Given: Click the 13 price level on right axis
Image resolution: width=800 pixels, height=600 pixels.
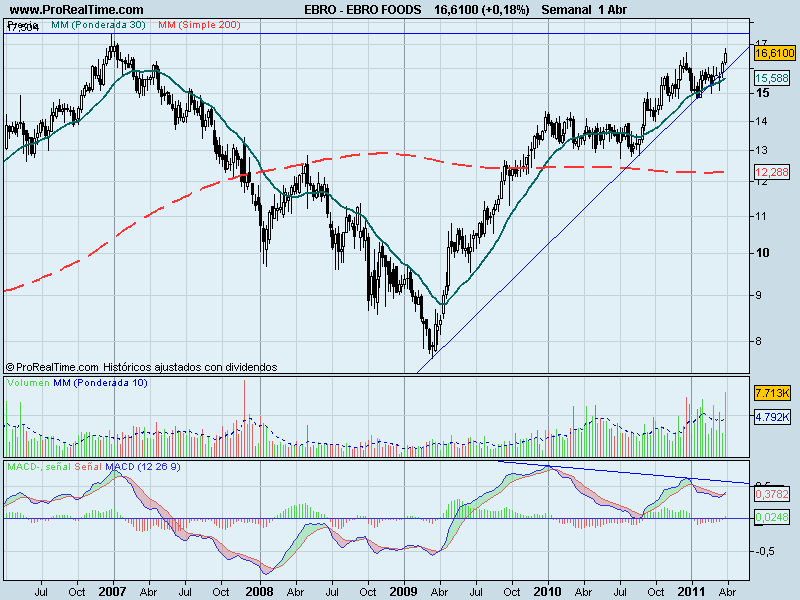Looking at the screenshot, I should tap(762, 150).
